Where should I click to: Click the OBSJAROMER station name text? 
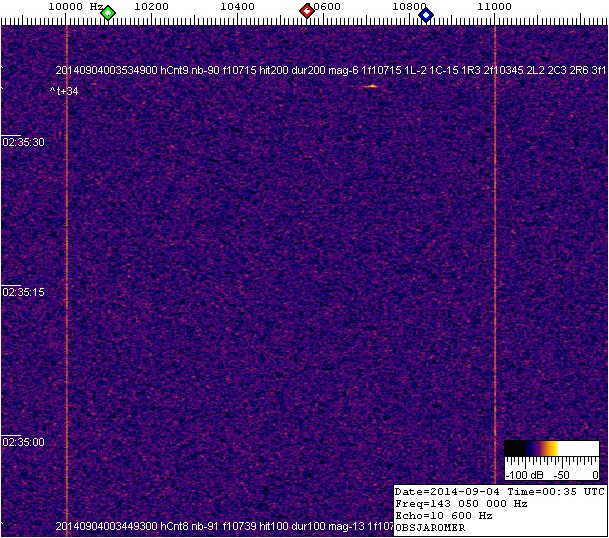click(x=431, y=527)
